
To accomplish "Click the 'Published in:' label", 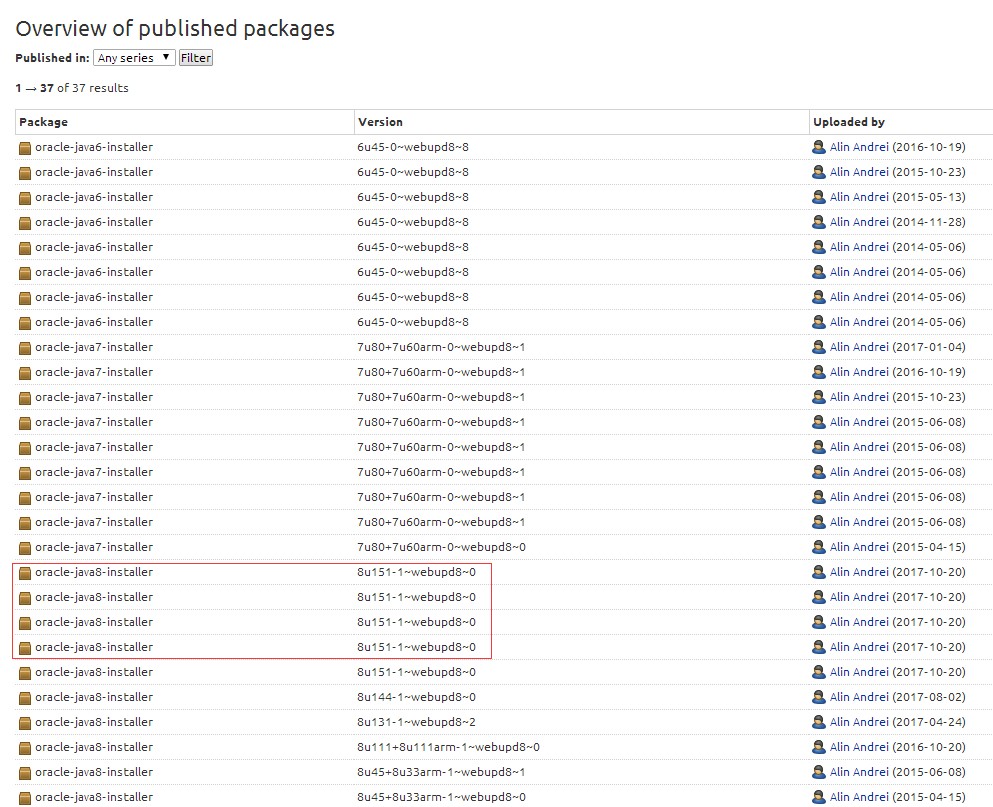I will (53, 58).
